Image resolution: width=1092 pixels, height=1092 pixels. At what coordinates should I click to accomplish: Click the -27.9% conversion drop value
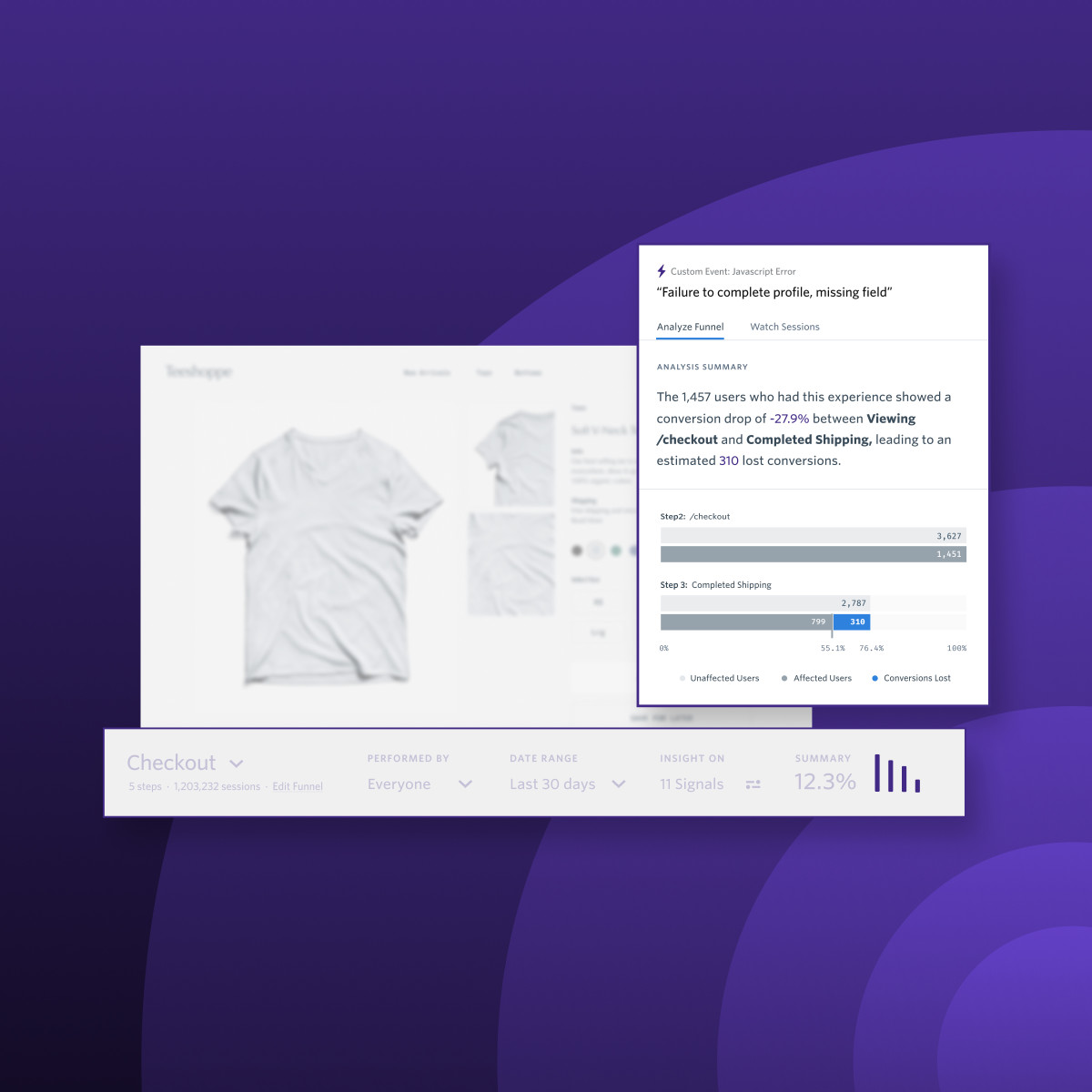(789, 419)
